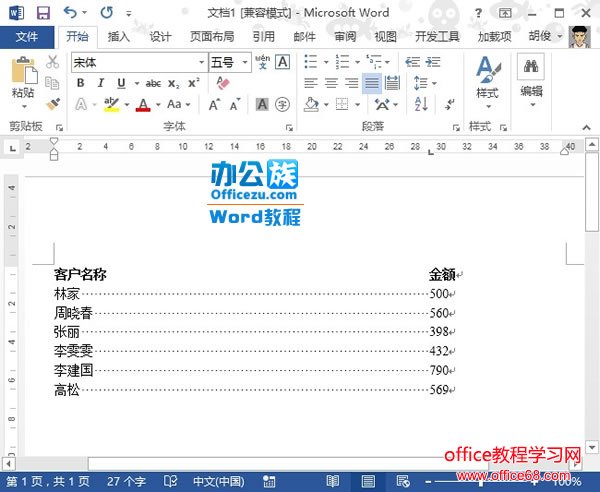This screenshot has width=600, height=492.
Task: Toggle superscript formatting
Action: 194,83
